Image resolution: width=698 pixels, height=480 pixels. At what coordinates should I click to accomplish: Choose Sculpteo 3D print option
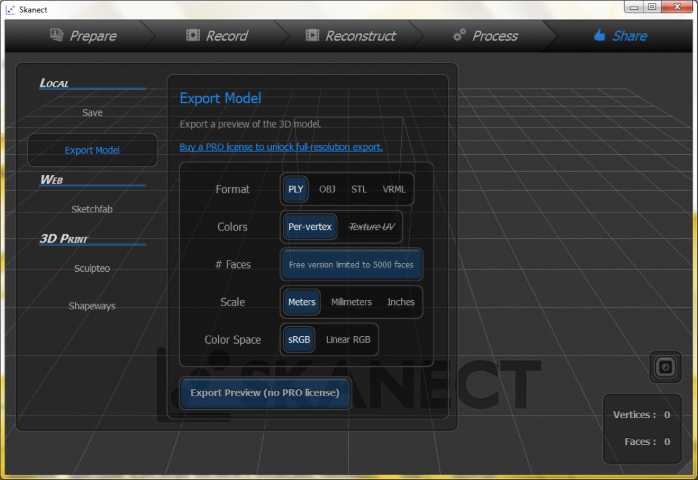coord(92,268)
